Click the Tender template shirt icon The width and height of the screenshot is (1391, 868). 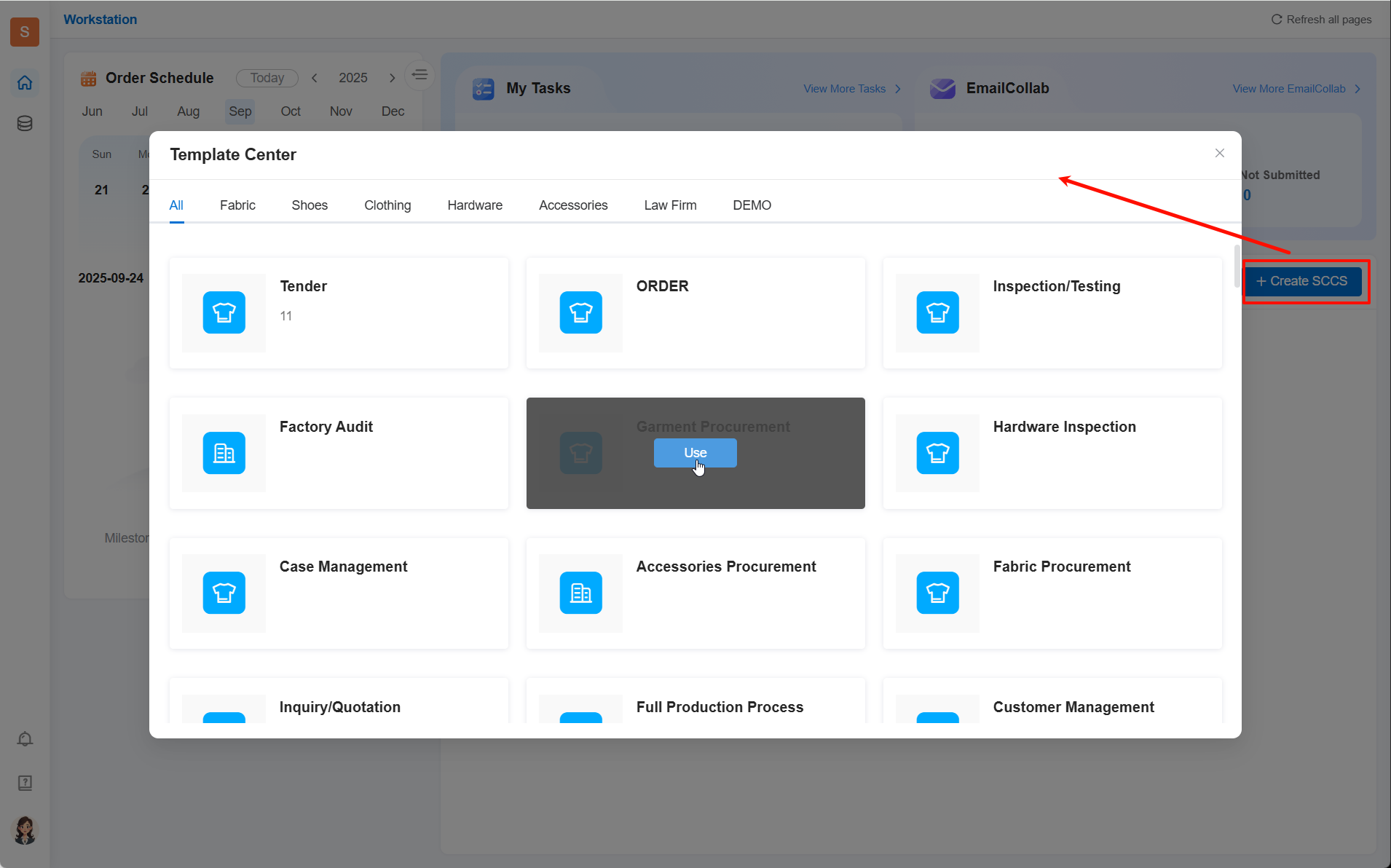click(224, 312)
